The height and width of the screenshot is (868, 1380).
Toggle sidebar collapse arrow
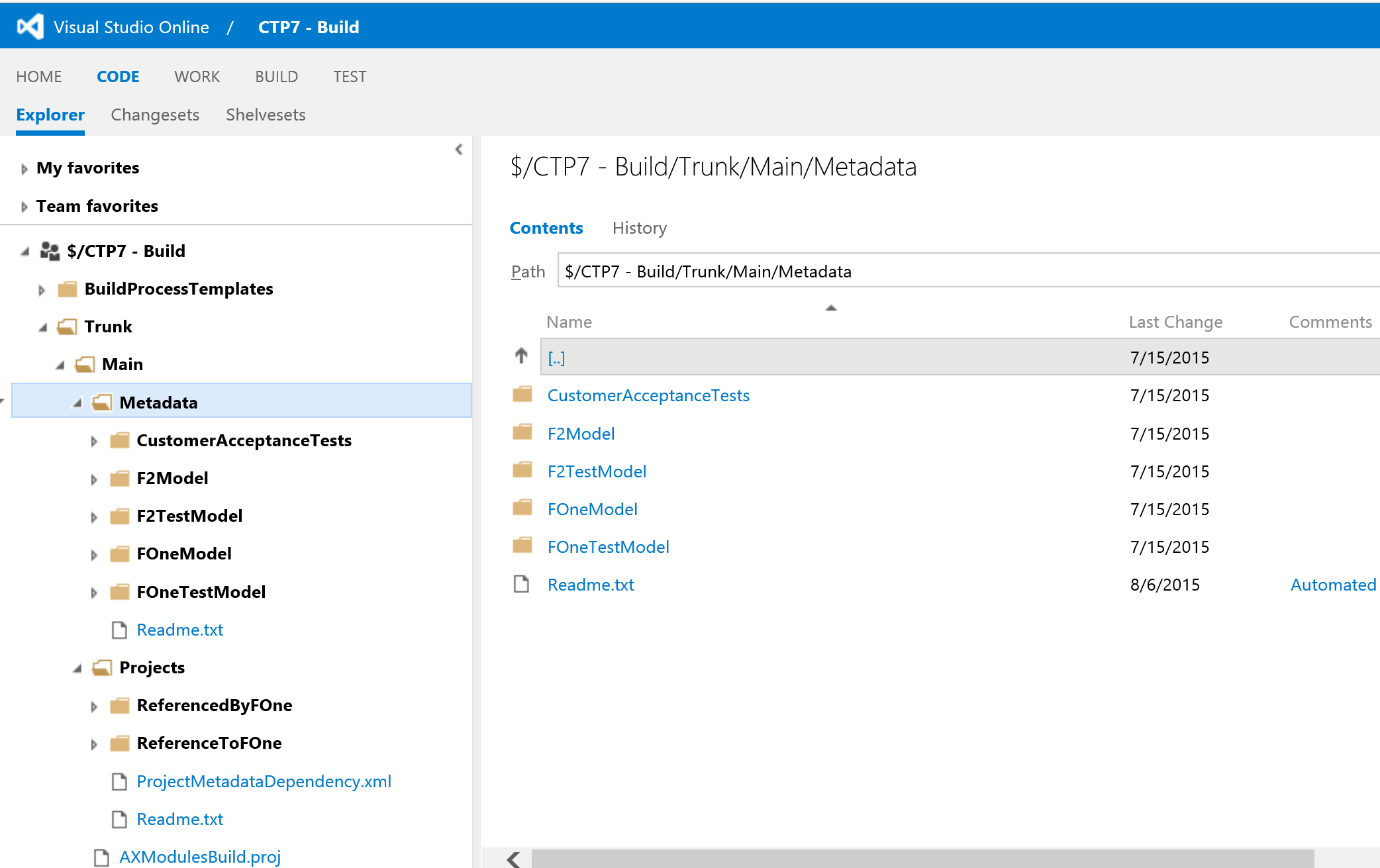click(458, 150)
